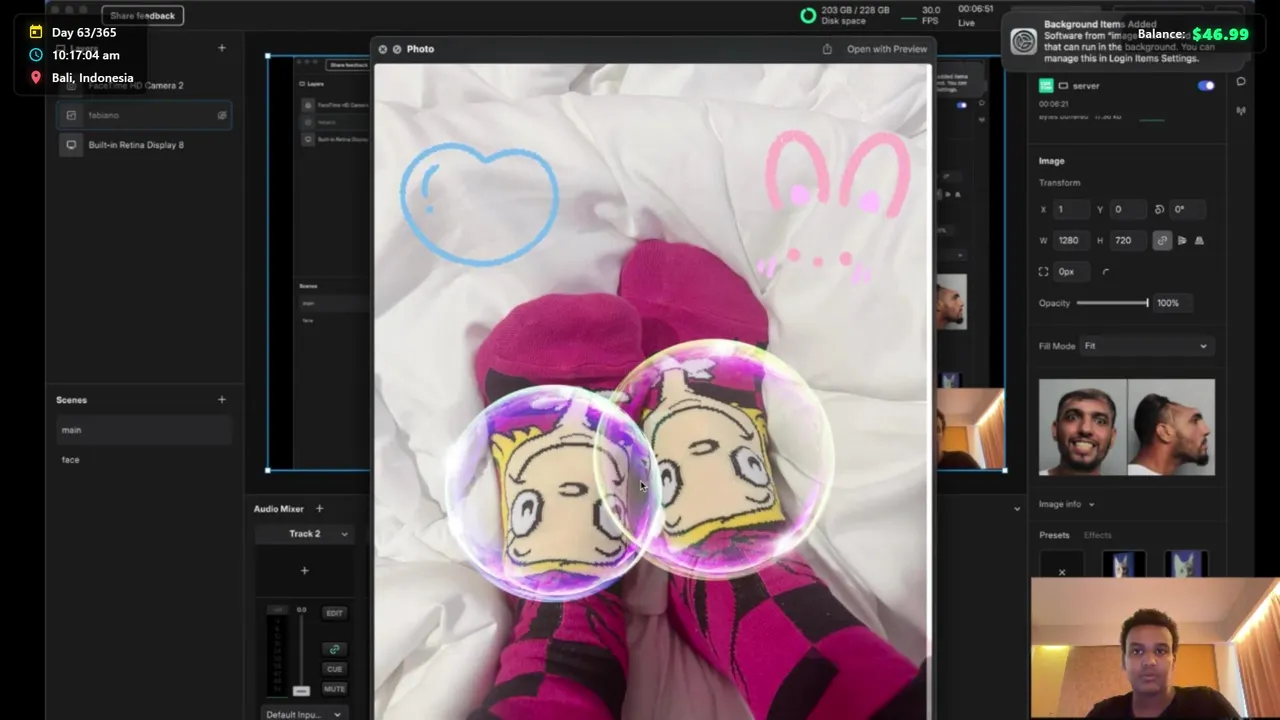Image resolution: width=1280 pixels, height=720 pixels.
Task: Click the Share feedback button
Action: pyautogui.click(x=142, y=15)
